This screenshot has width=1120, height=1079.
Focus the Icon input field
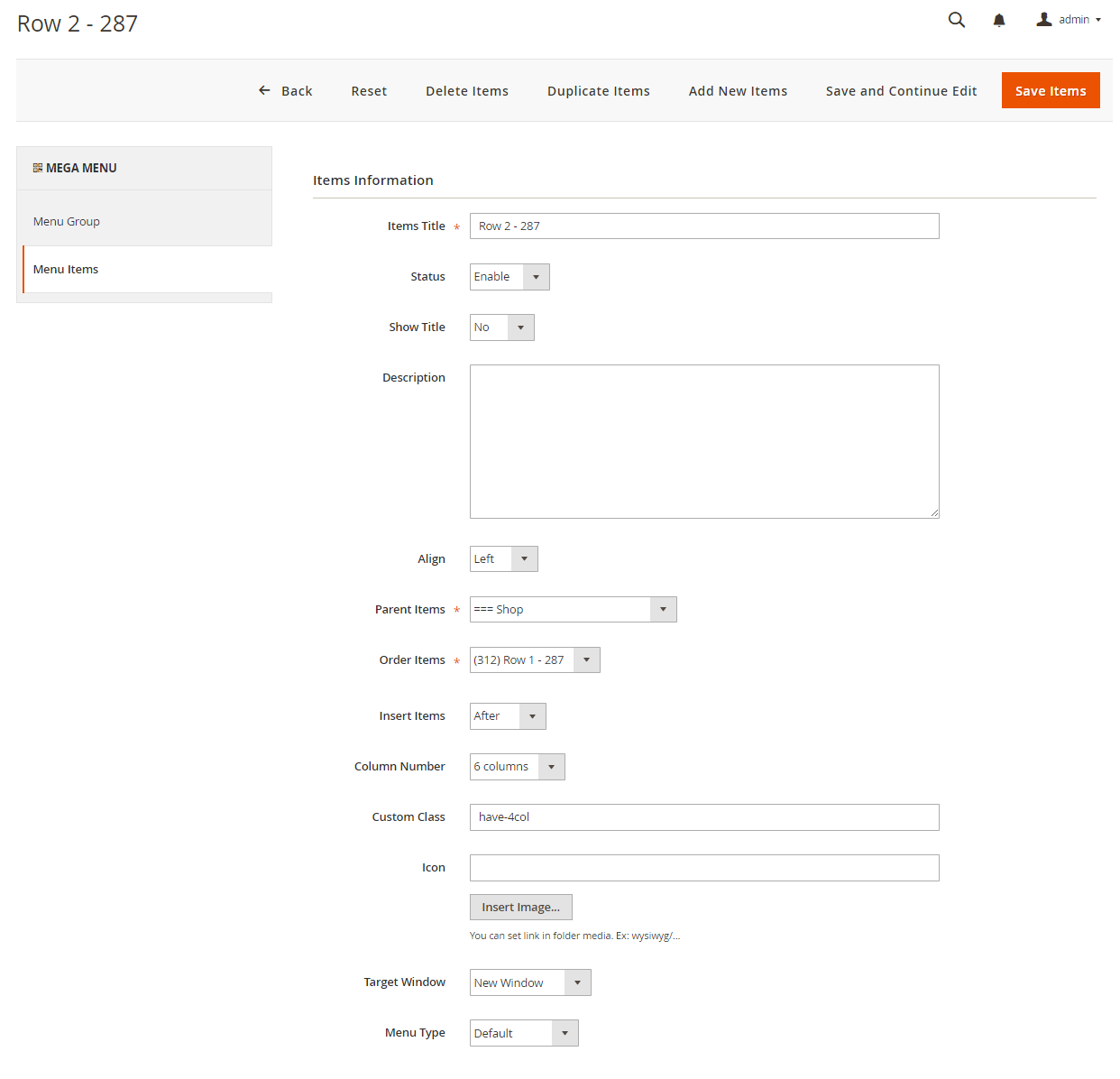click(x=704, y=868)
